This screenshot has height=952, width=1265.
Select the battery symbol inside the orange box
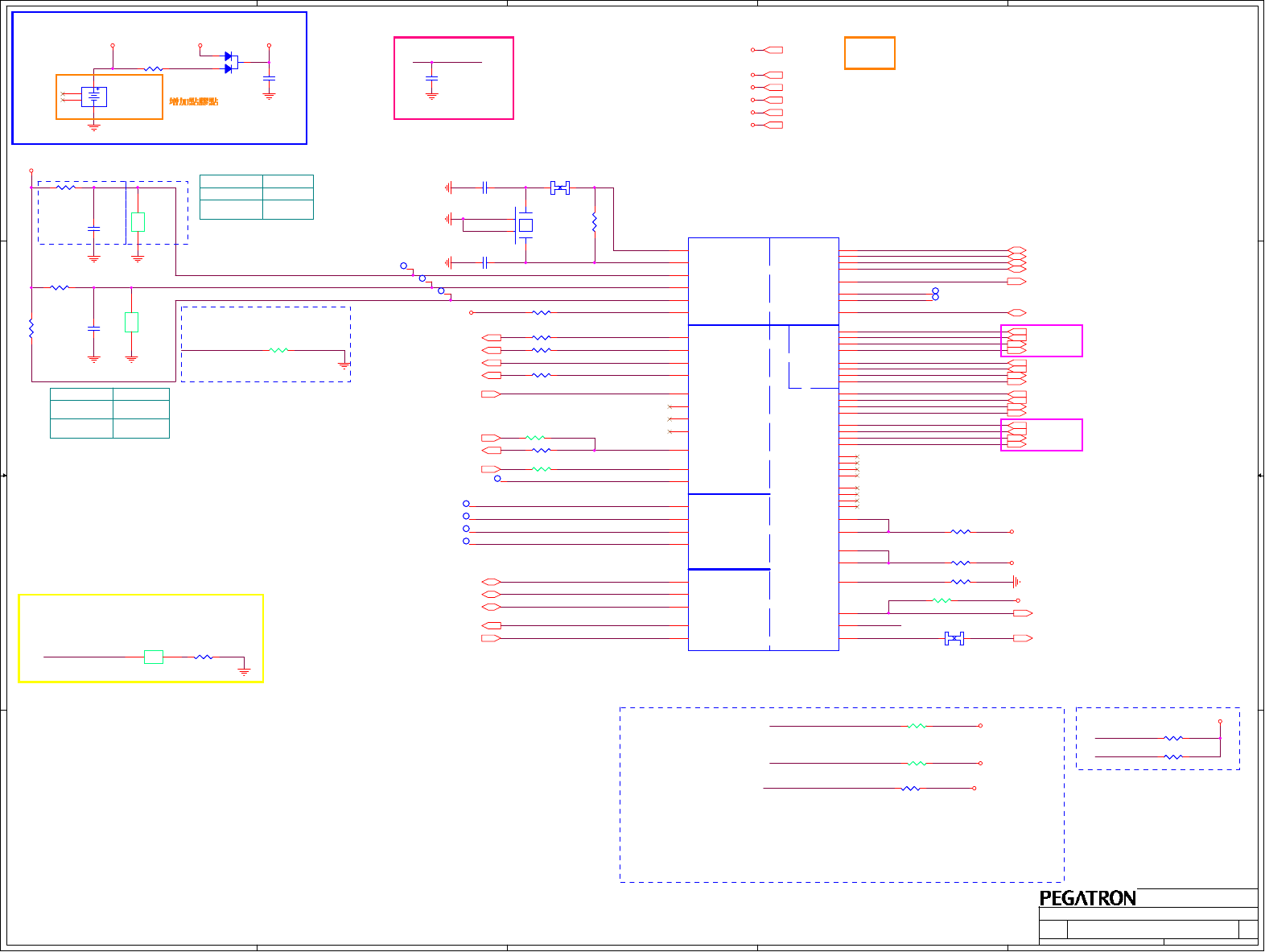click(94, 97)
